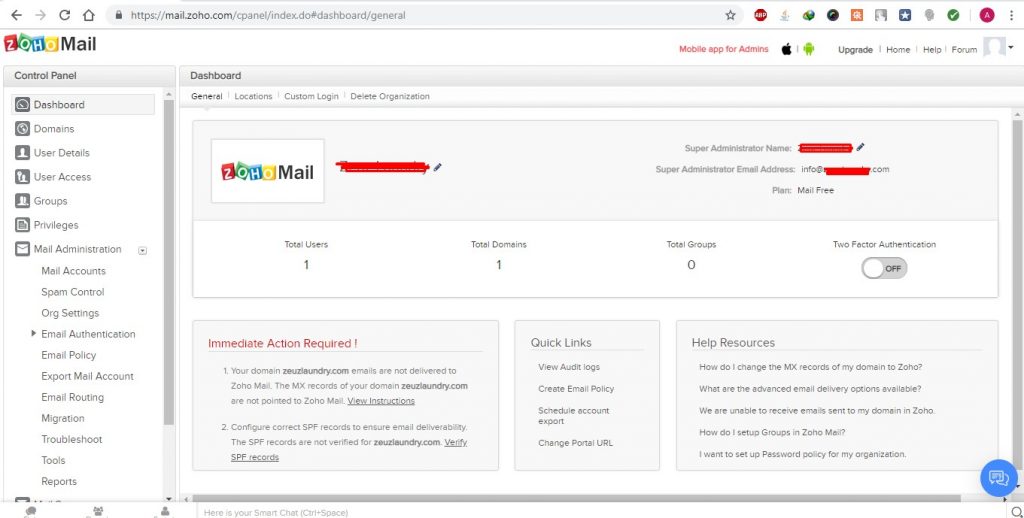This screenshot has height=518, width=1024.
Task: Click the Help link in header
Action: [x=932, y=50]
